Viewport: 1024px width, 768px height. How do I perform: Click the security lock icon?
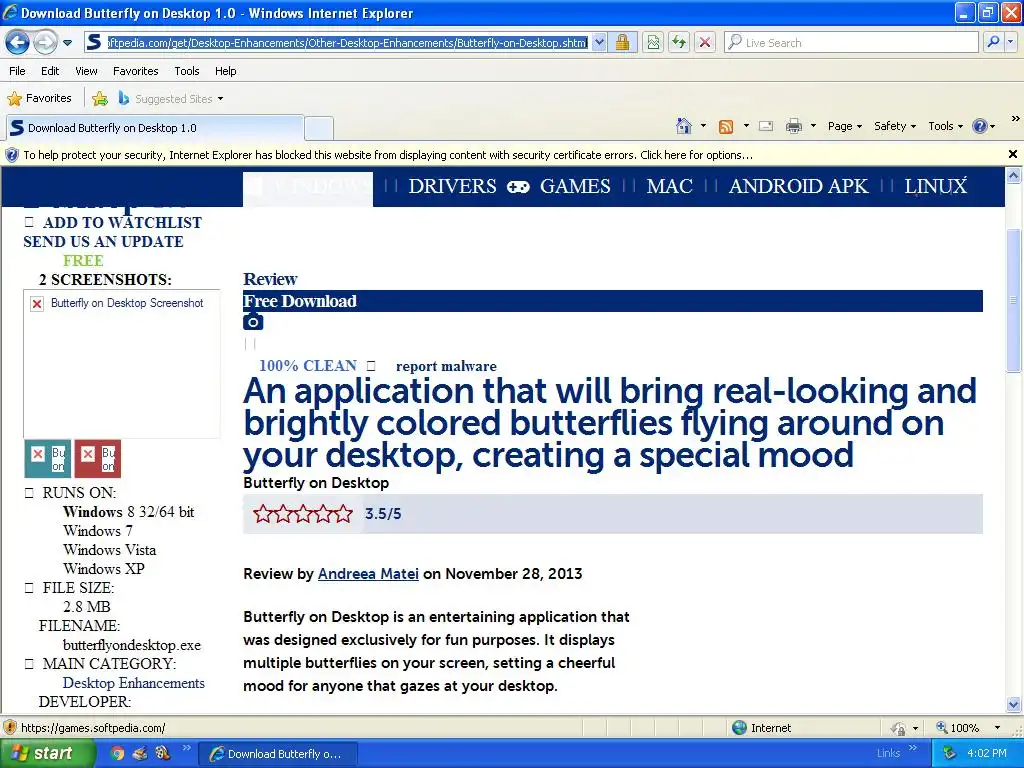[622, 43]
